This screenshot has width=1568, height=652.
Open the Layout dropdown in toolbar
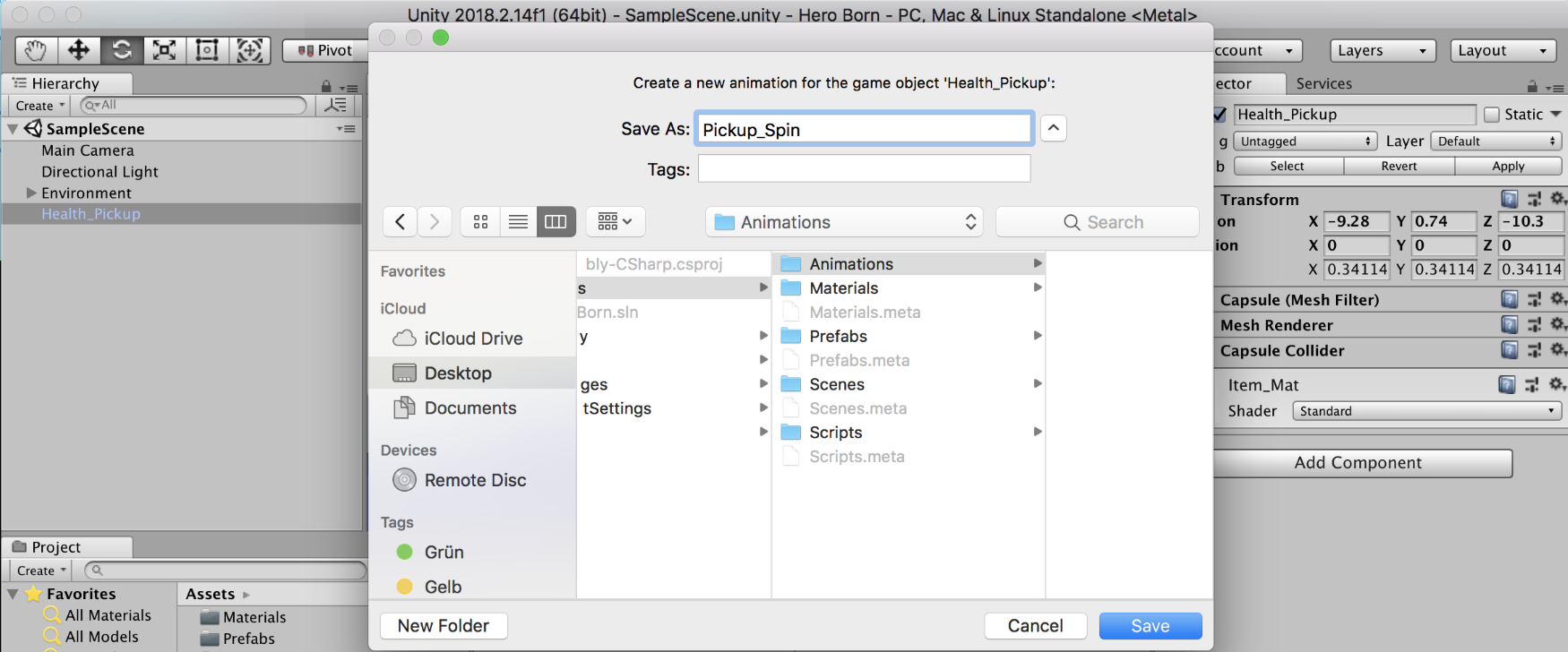pyautogui.click(x=1503, y=51)
